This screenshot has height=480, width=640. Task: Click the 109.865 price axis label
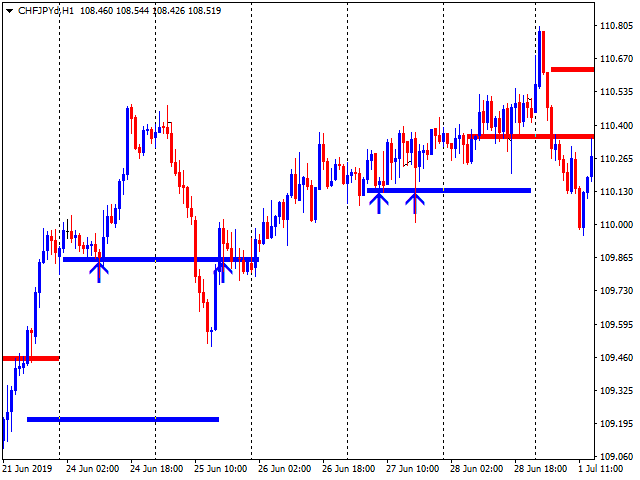point(616,258)
